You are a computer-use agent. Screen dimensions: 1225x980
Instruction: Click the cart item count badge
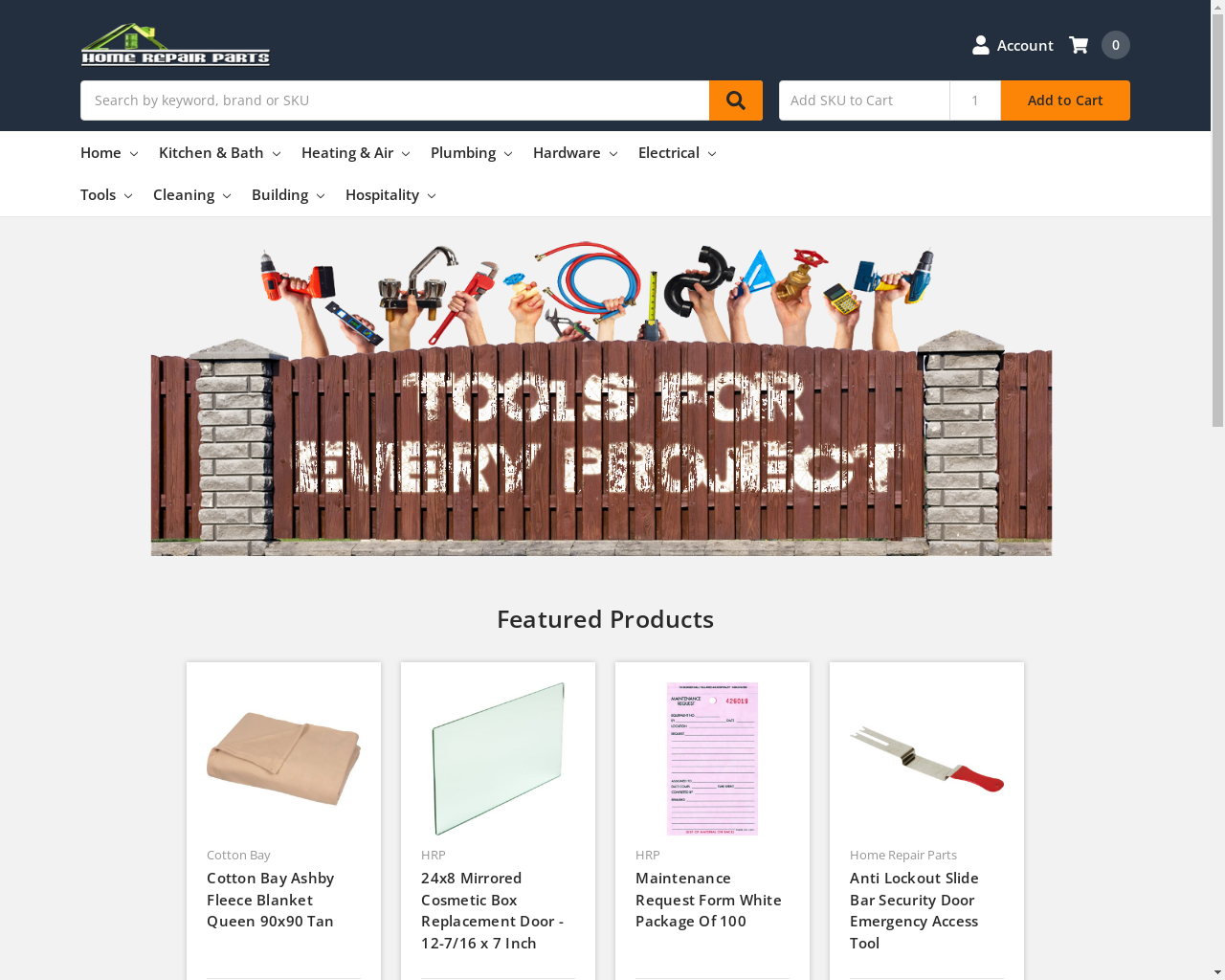pos(1116,45)
